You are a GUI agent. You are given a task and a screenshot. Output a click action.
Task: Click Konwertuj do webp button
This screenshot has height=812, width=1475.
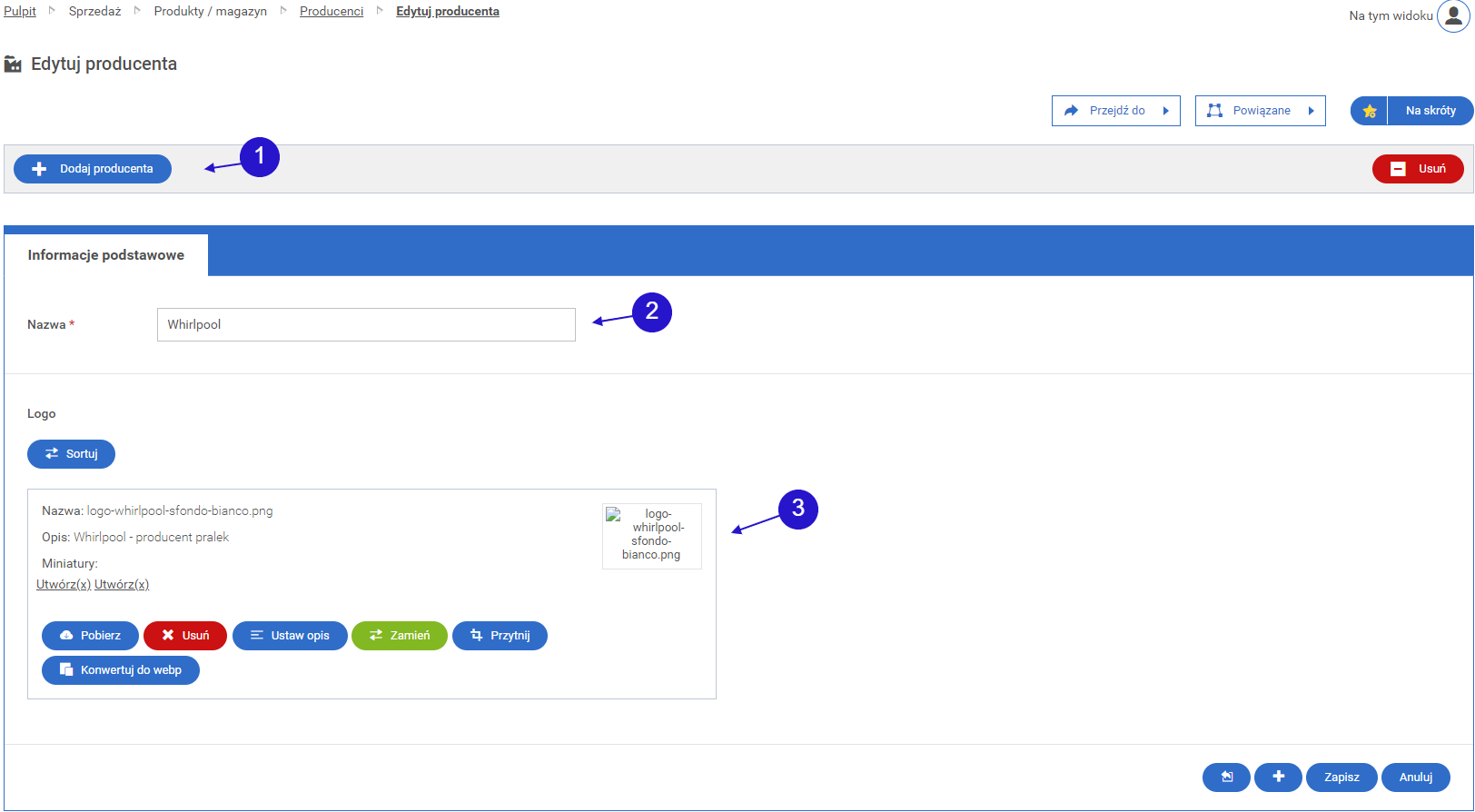pos(121,670)
